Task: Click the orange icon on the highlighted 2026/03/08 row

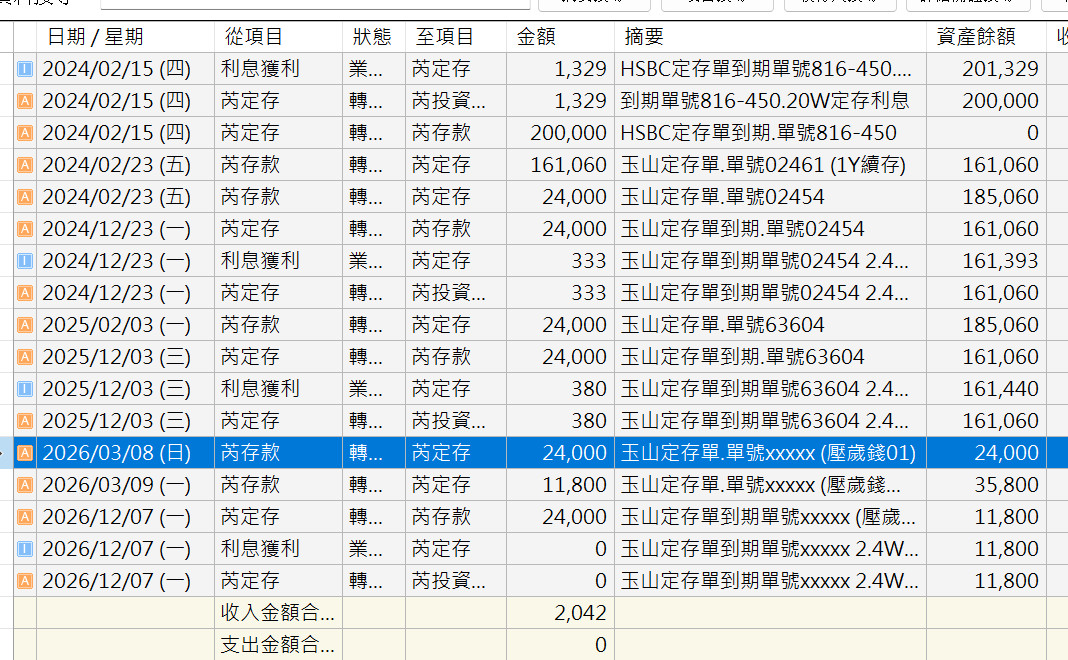Action: click(25, 453)
